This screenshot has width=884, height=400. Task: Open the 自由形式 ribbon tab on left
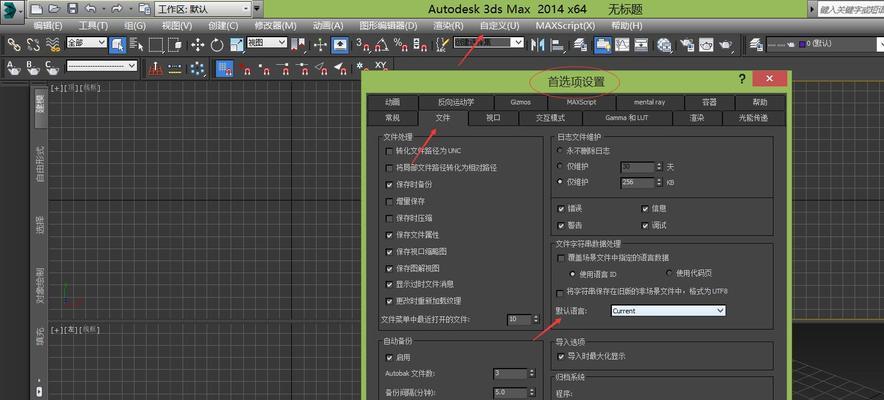point(39,163)
